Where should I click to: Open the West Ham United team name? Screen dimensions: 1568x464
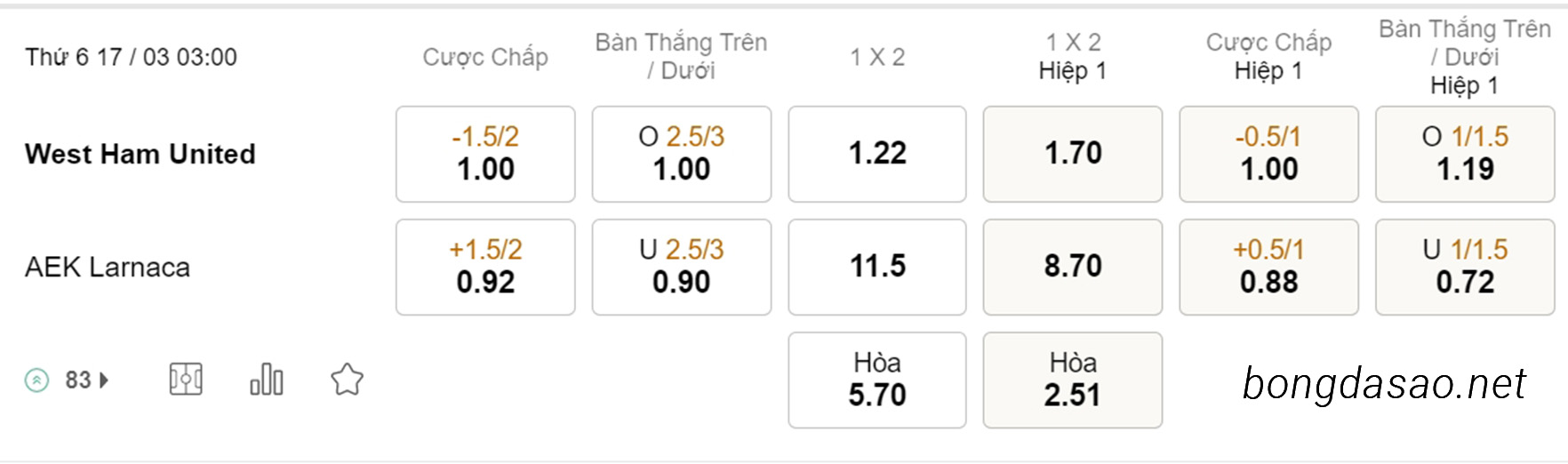(140, 154)
